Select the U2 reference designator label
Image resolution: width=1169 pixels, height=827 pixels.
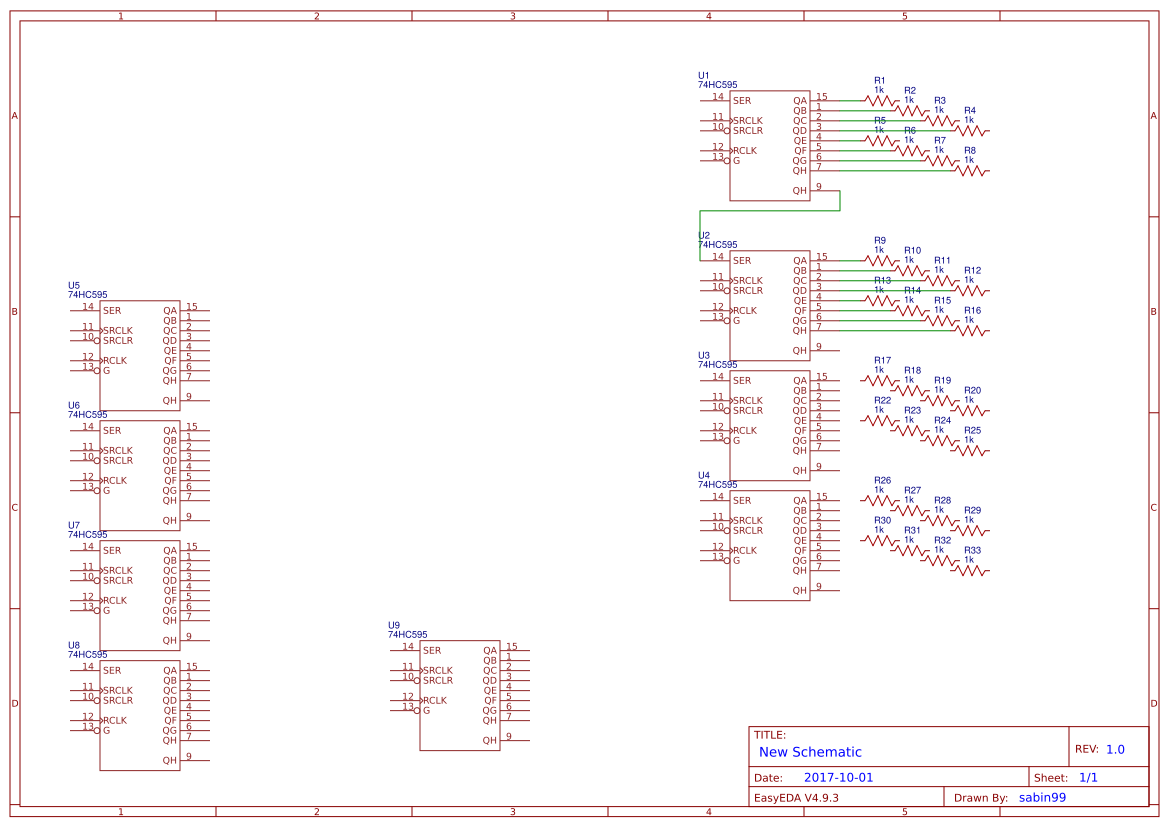(x=704, y=236)
